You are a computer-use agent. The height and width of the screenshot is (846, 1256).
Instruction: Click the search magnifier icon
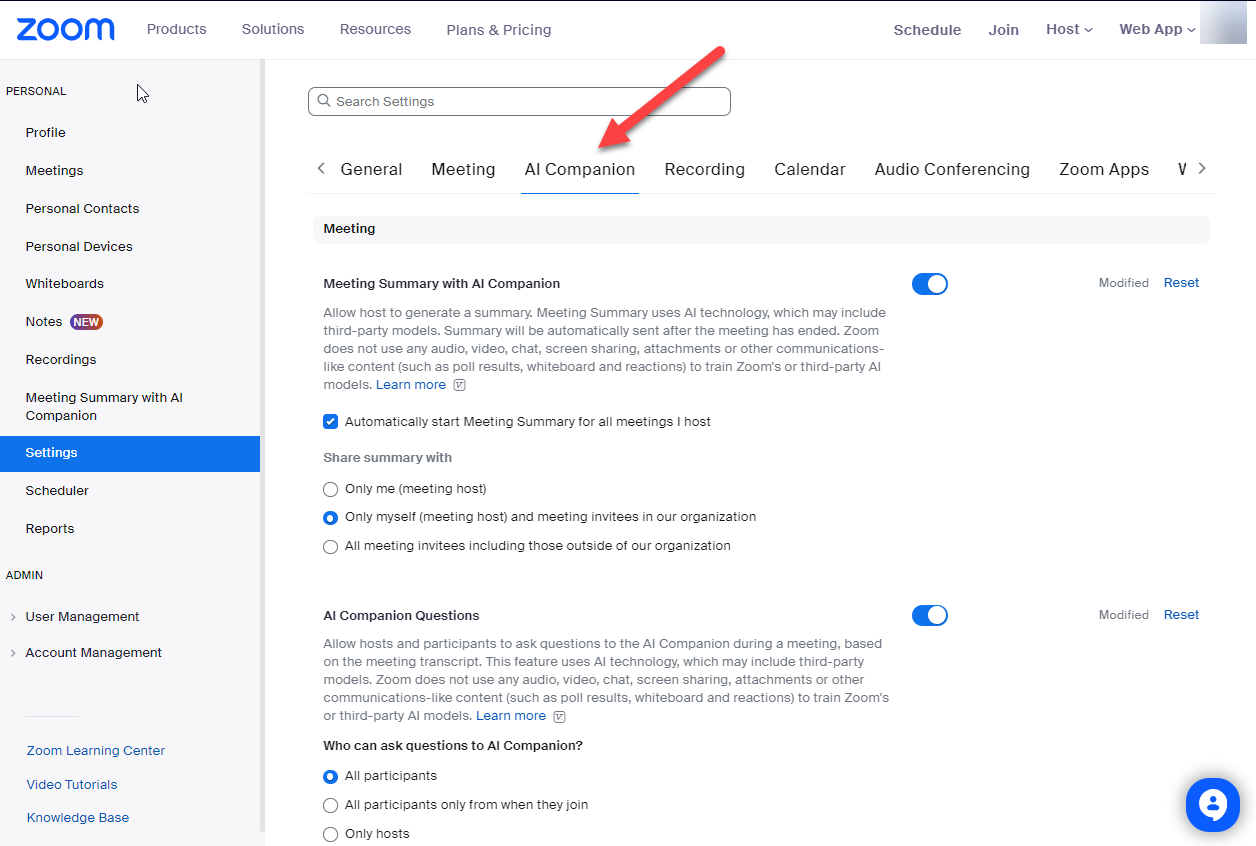click(x=324, y=101)
